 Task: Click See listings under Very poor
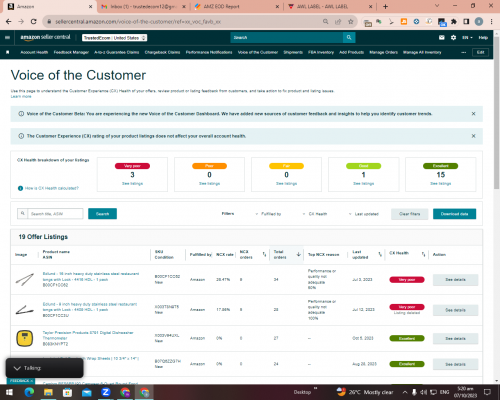pyautogui.click(x=132, y=184)
